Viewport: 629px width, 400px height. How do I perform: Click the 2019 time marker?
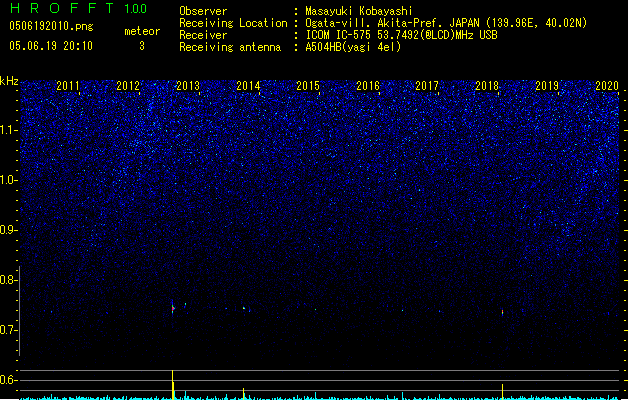coord(547,86)
